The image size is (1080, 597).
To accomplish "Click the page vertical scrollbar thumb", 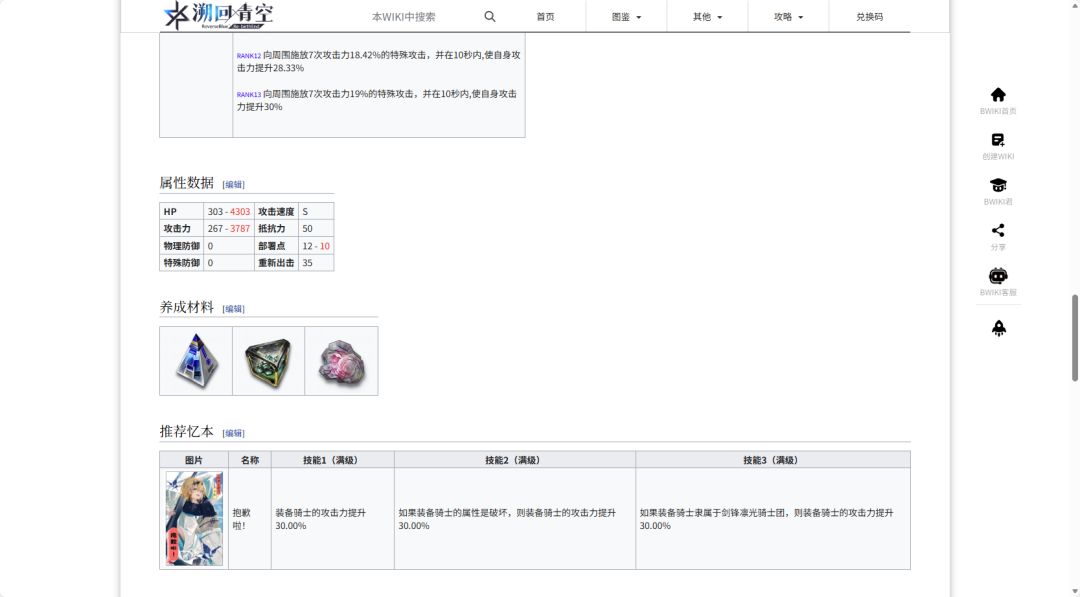I will coord(1074,337).
